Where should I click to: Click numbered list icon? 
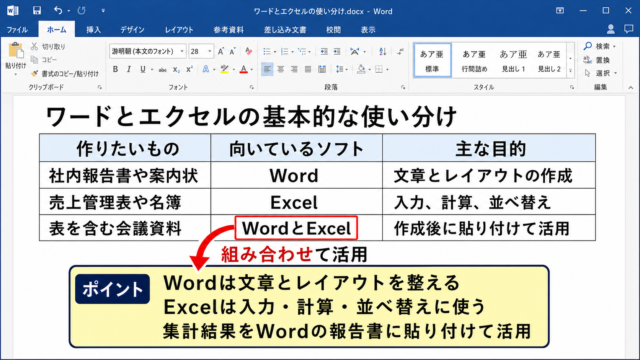pos(284,51)
